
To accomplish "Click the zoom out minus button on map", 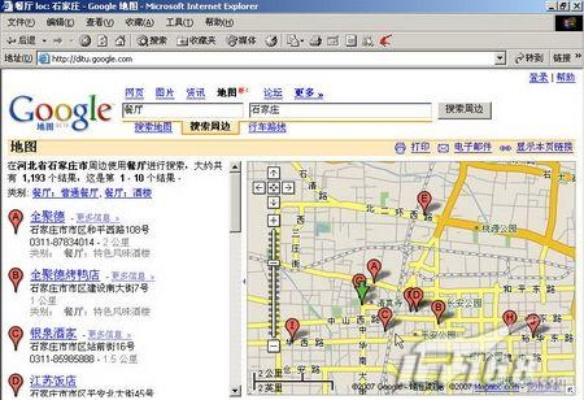I will click(273, 346).
